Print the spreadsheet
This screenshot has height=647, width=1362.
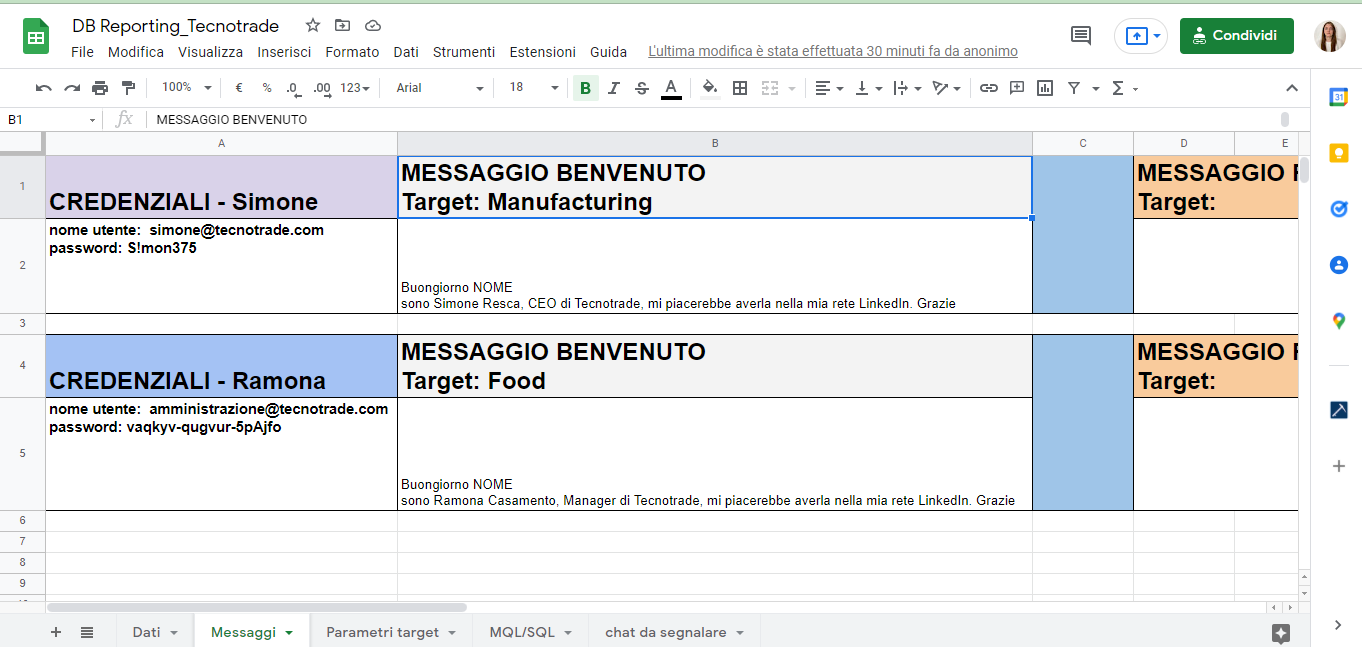point(100,88)
